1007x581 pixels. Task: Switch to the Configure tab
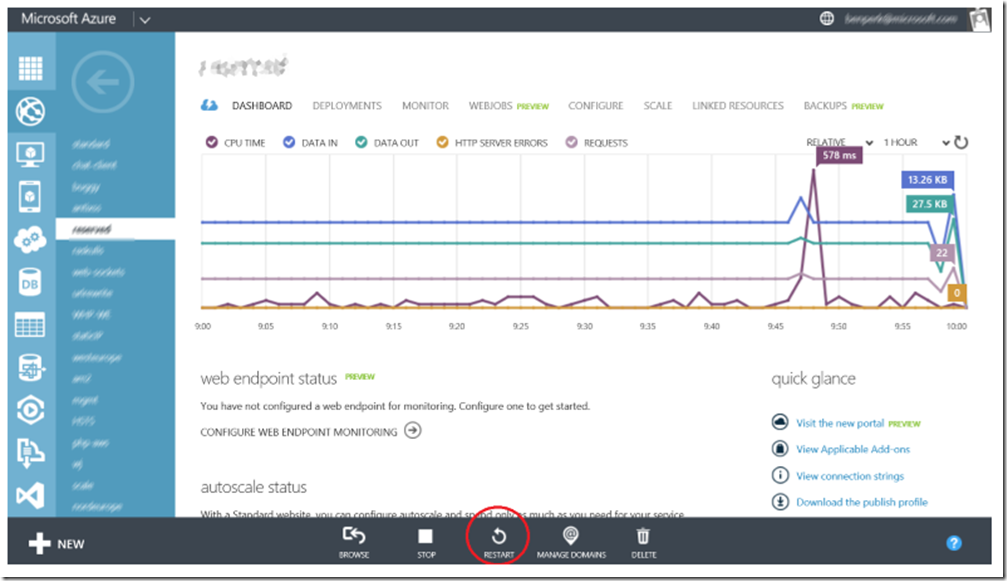click(x=595, y=106)
